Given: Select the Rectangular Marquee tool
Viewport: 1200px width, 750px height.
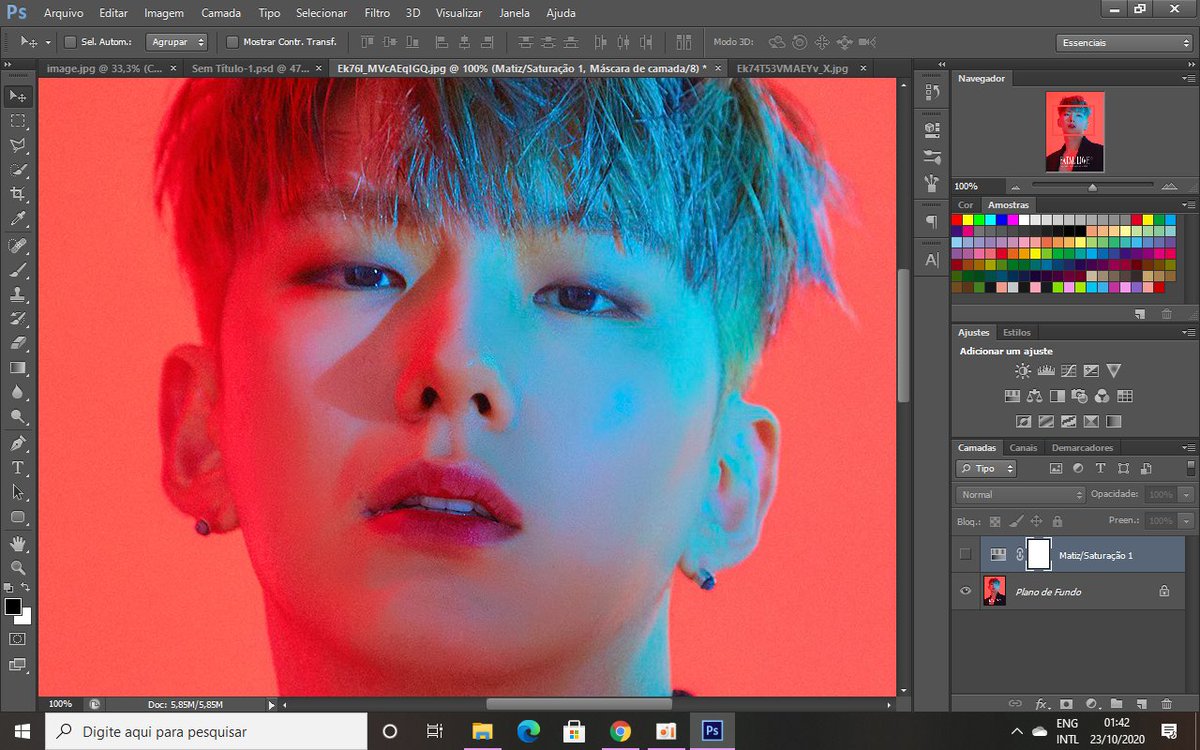Looking at the screenshot, I should (x=18, y=121).
